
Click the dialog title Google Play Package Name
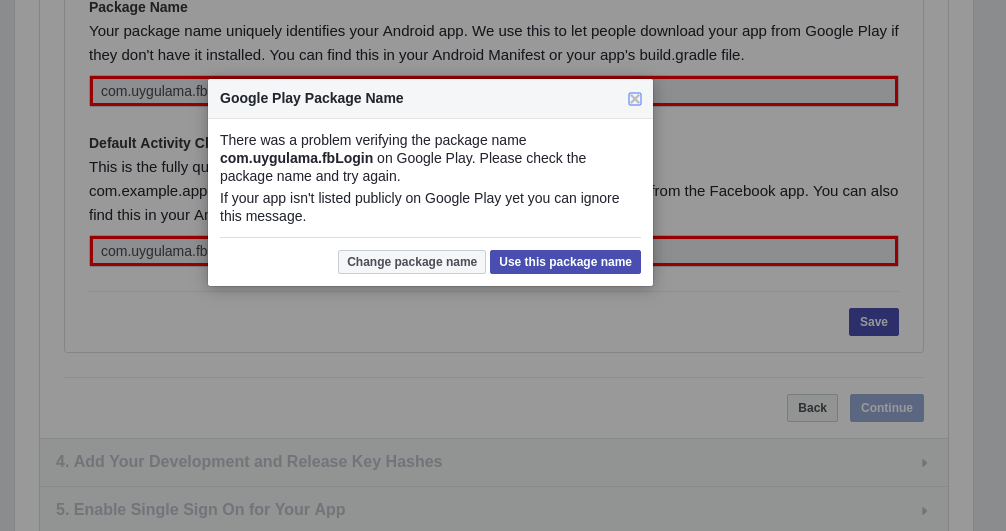click(312, 98)
